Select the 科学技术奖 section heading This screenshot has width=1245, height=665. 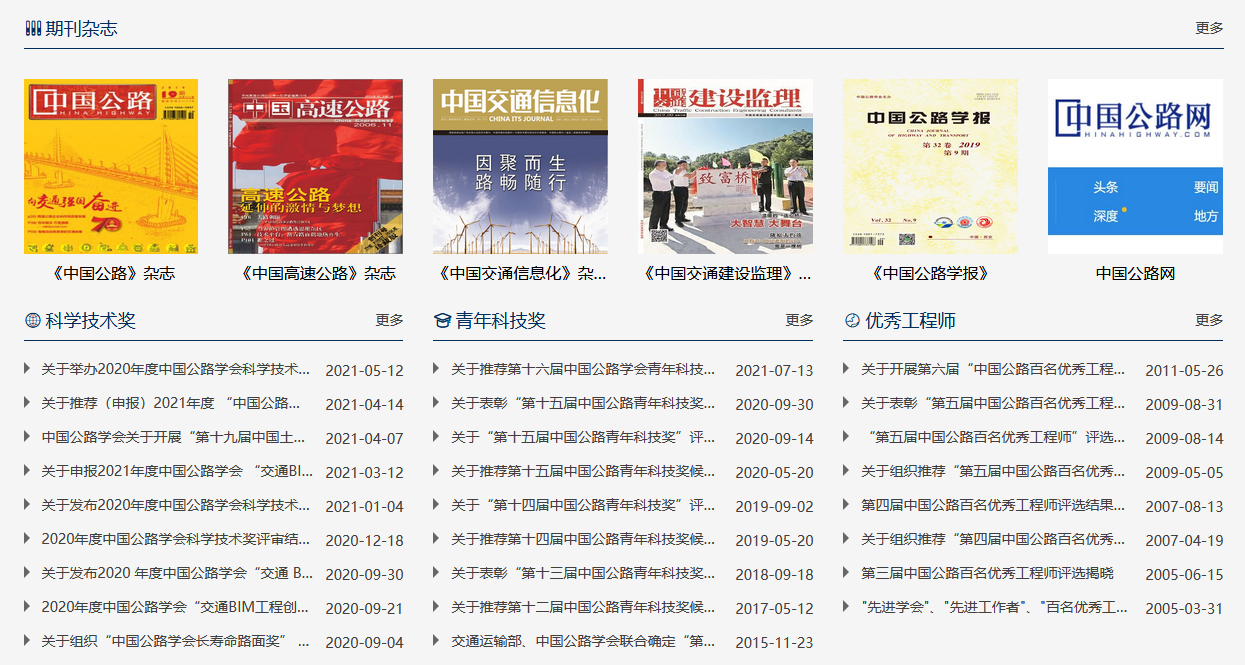(90, 320)
